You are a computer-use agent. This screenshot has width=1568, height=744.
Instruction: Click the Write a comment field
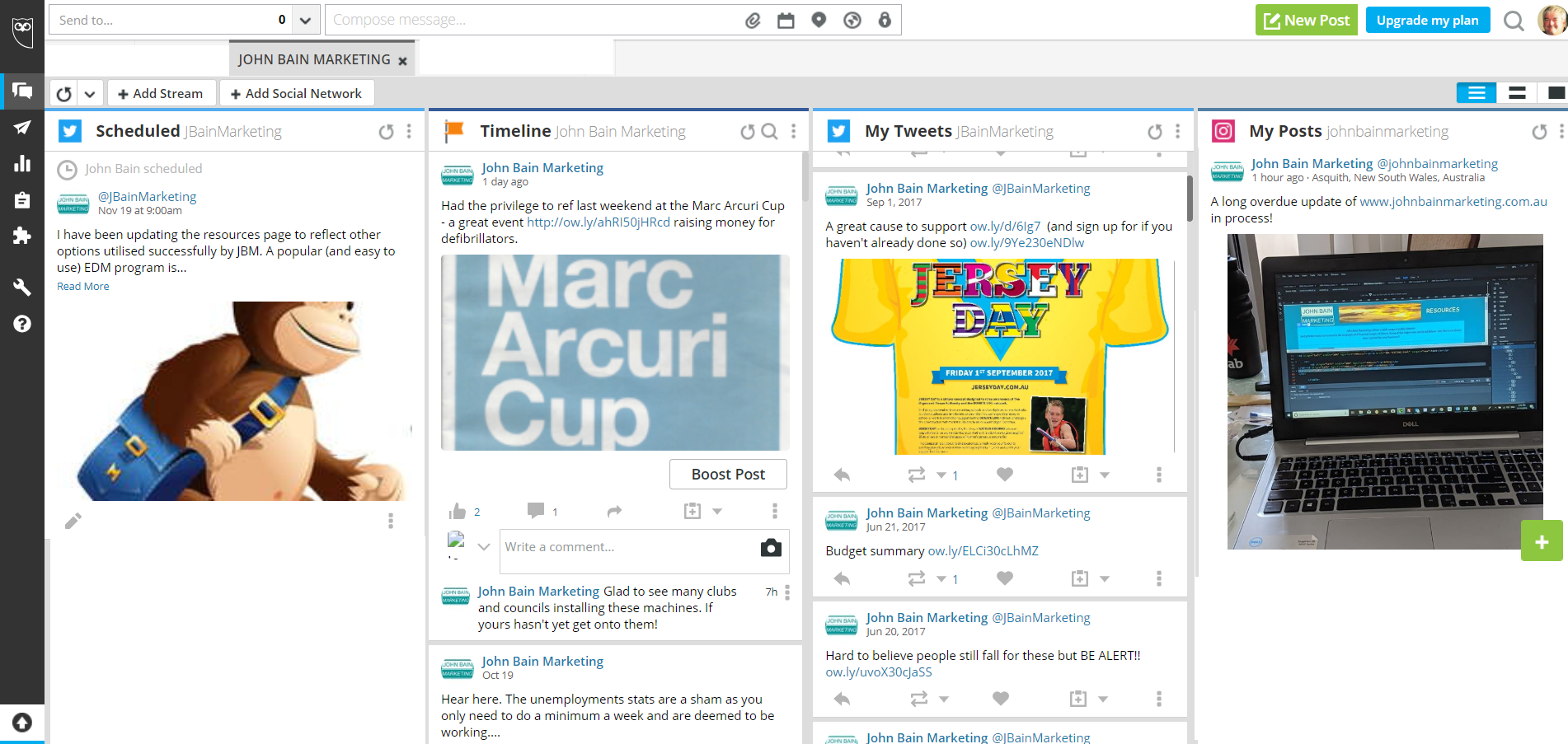click(627, 548)
